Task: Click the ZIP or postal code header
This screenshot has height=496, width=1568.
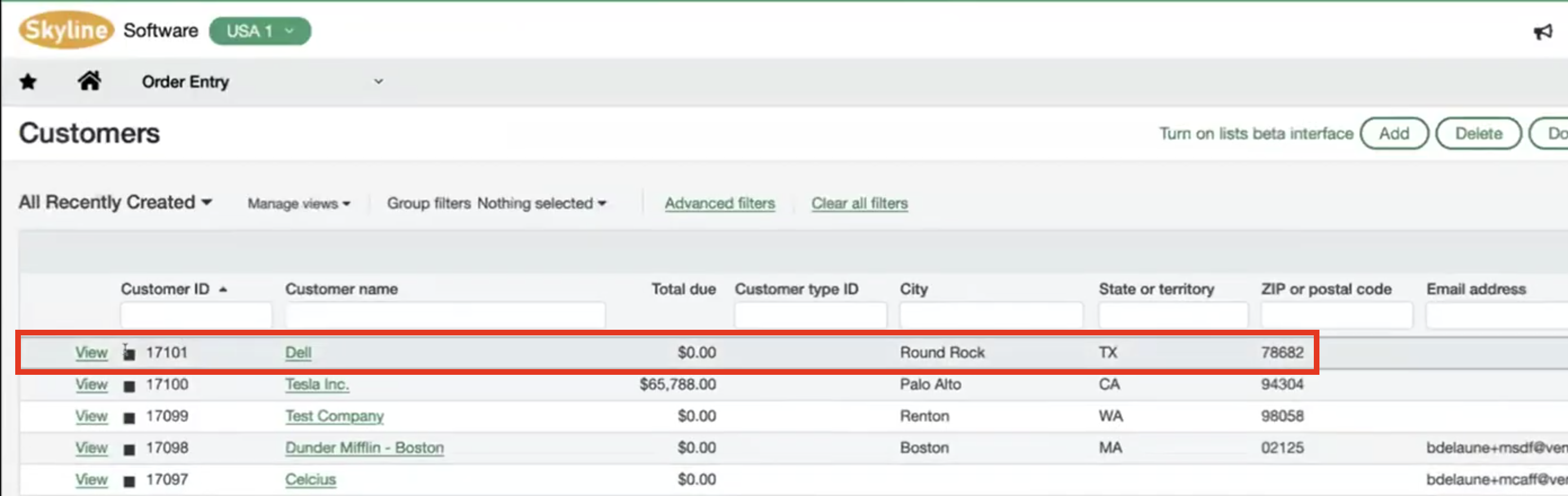Action: pyautogui.click(x=1326, y=289)
